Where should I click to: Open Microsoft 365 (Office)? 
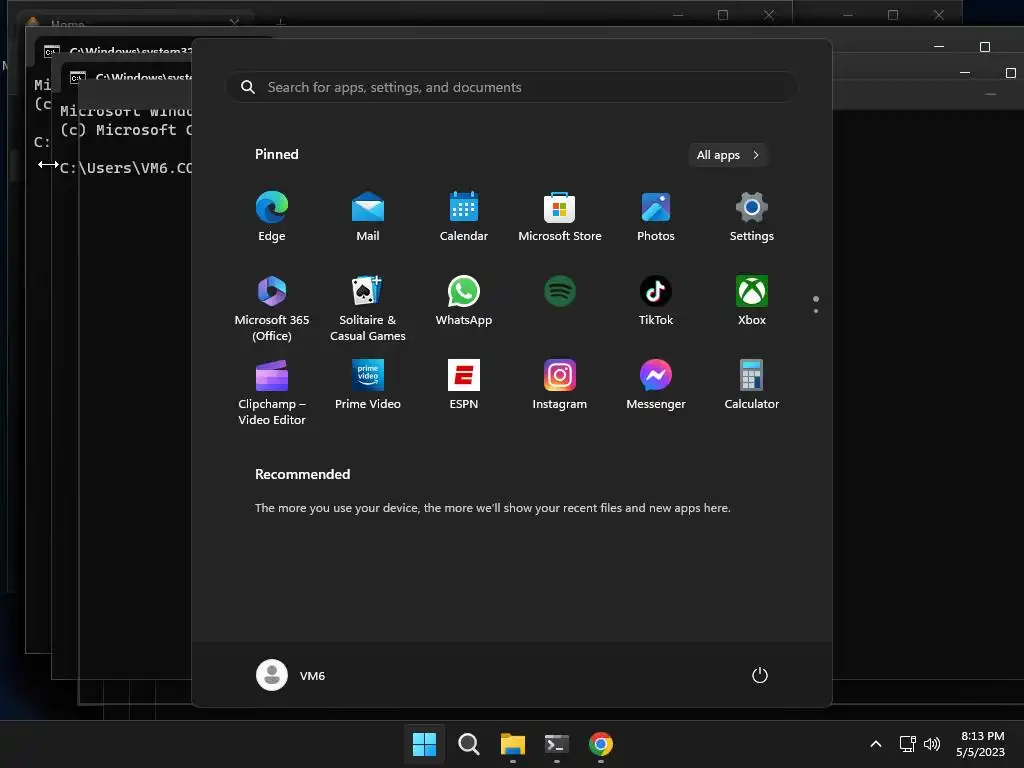pyautogui.click(x=272, y=308)
